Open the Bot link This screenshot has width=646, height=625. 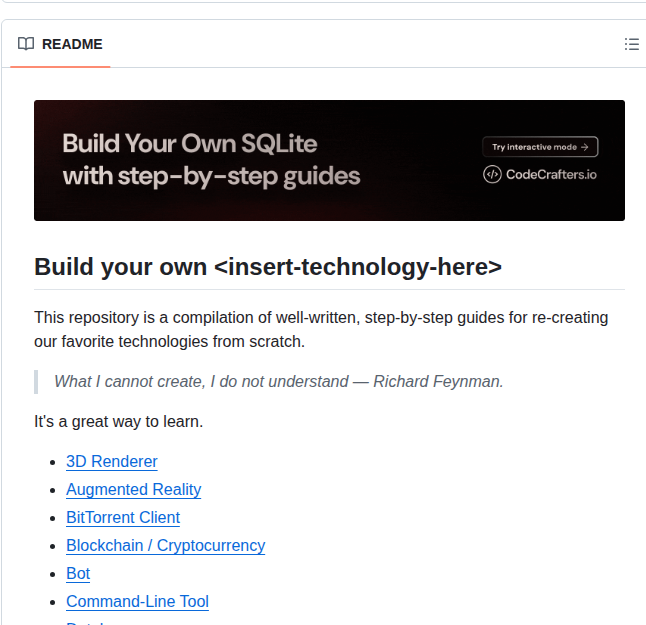[x=78, y=574]
